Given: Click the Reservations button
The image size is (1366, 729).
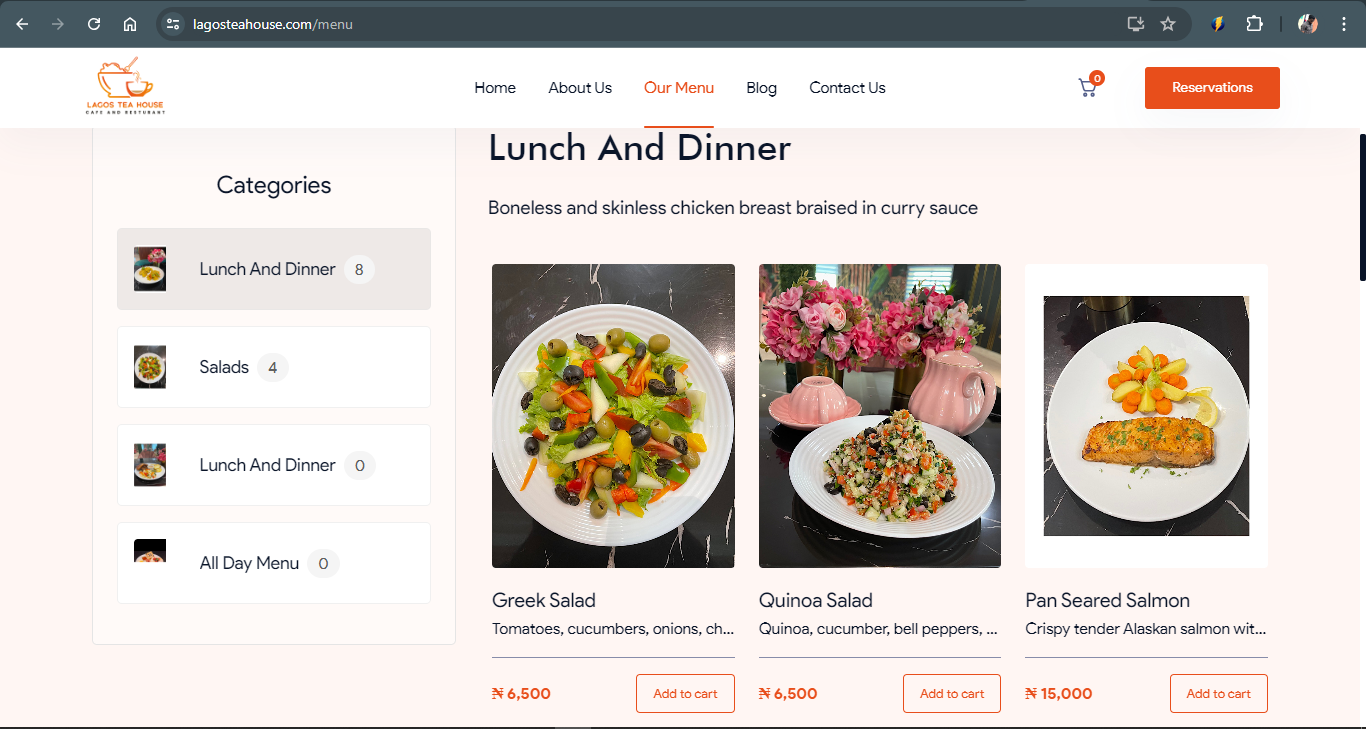Looking at the screenshot, I should [1212, 88].
